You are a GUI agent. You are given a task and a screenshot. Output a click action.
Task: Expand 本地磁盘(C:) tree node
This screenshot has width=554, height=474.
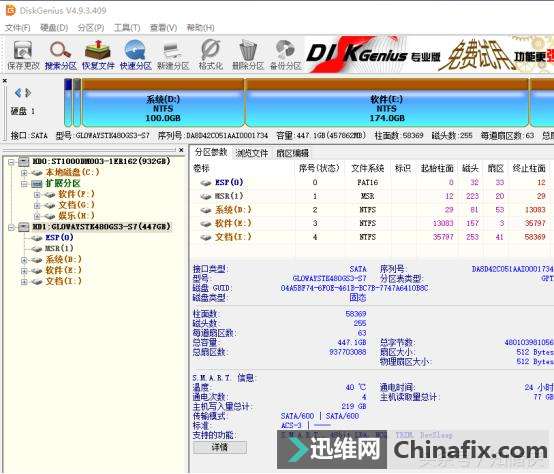click(24, 173)
